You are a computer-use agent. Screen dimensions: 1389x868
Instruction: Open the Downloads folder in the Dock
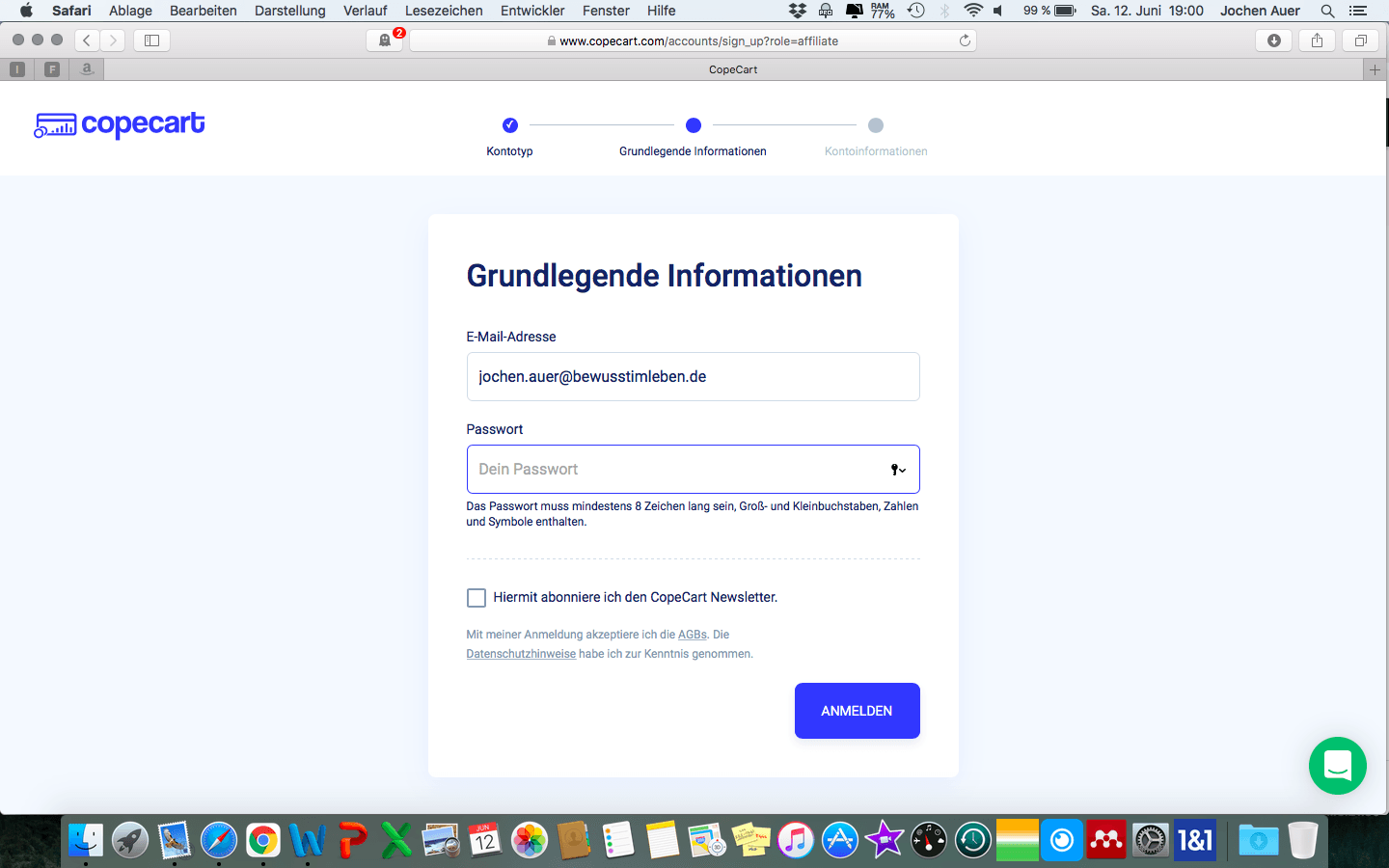click(1258, 840)
